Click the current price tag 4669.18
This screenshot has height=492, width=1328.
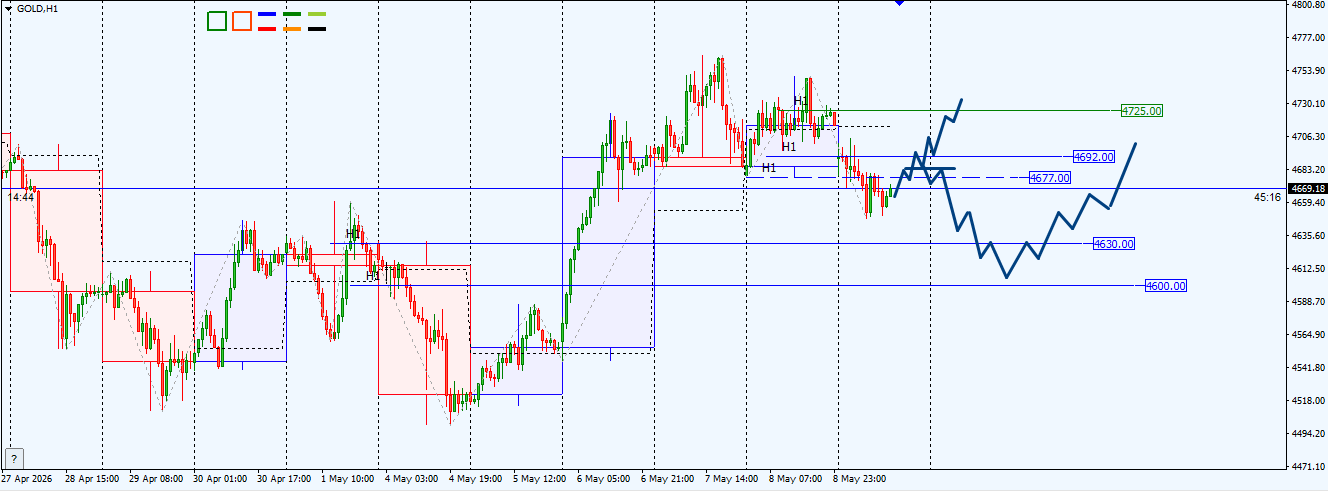point(1307,188)
